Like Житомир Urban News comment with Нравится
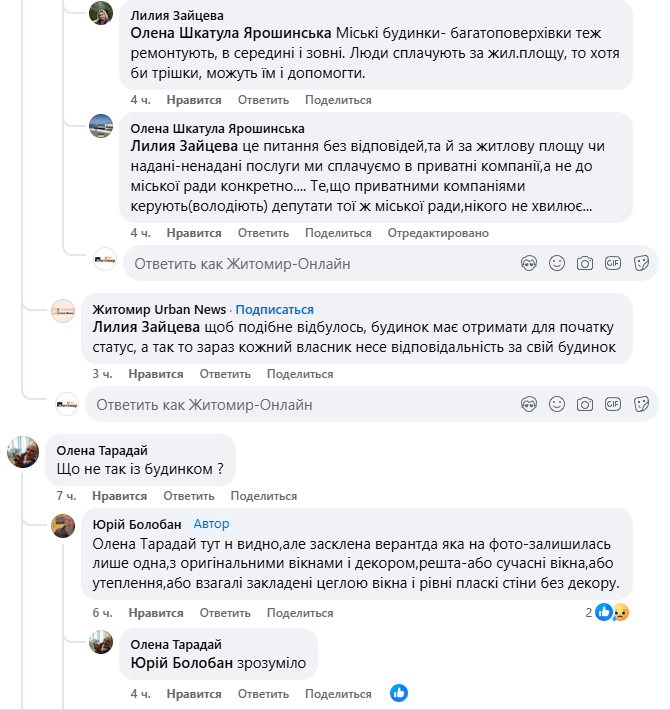The height and width of the screenshot is (710, 670). coord(156,374)
